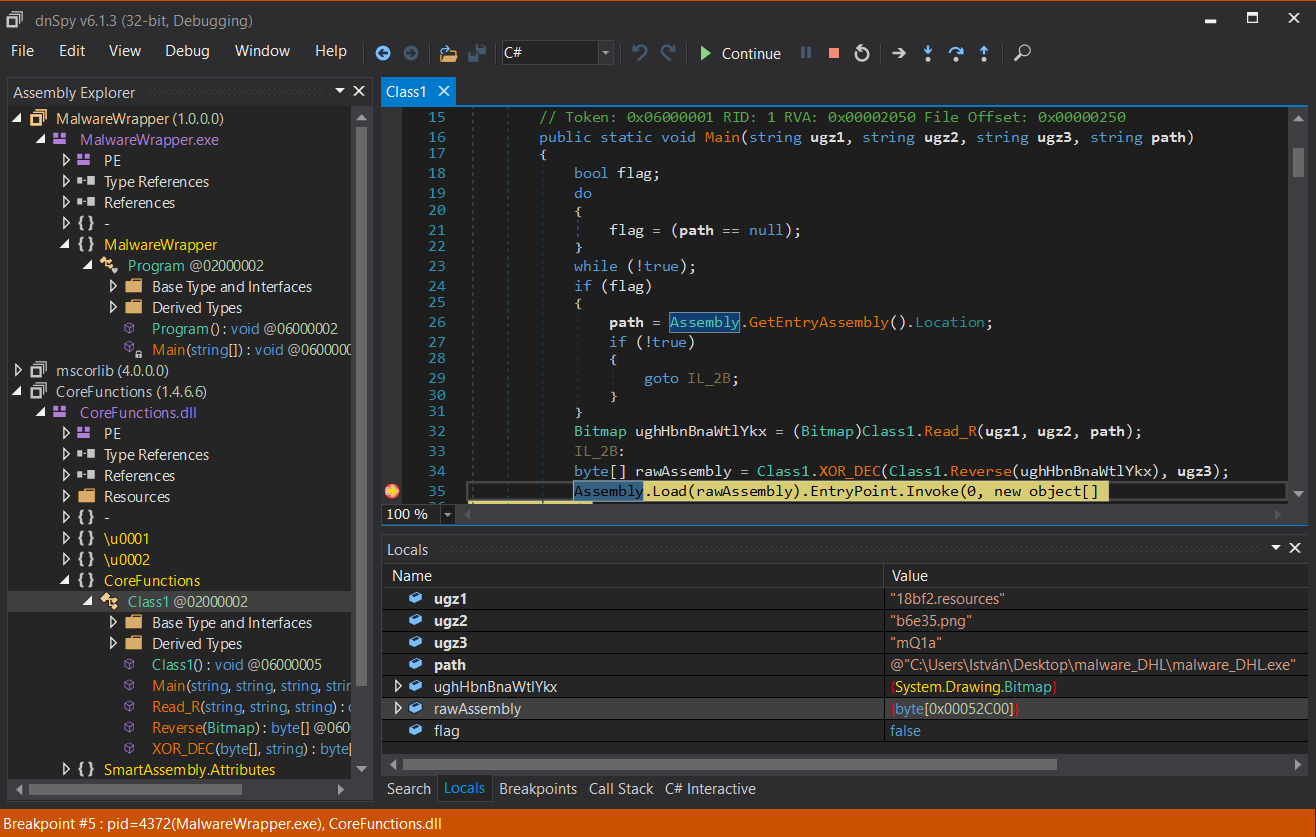This screenshot has height=837, width=1316.
Task: Click the navigate backward arrow icon
Action: pyautogui.click(x=383, y=54)
